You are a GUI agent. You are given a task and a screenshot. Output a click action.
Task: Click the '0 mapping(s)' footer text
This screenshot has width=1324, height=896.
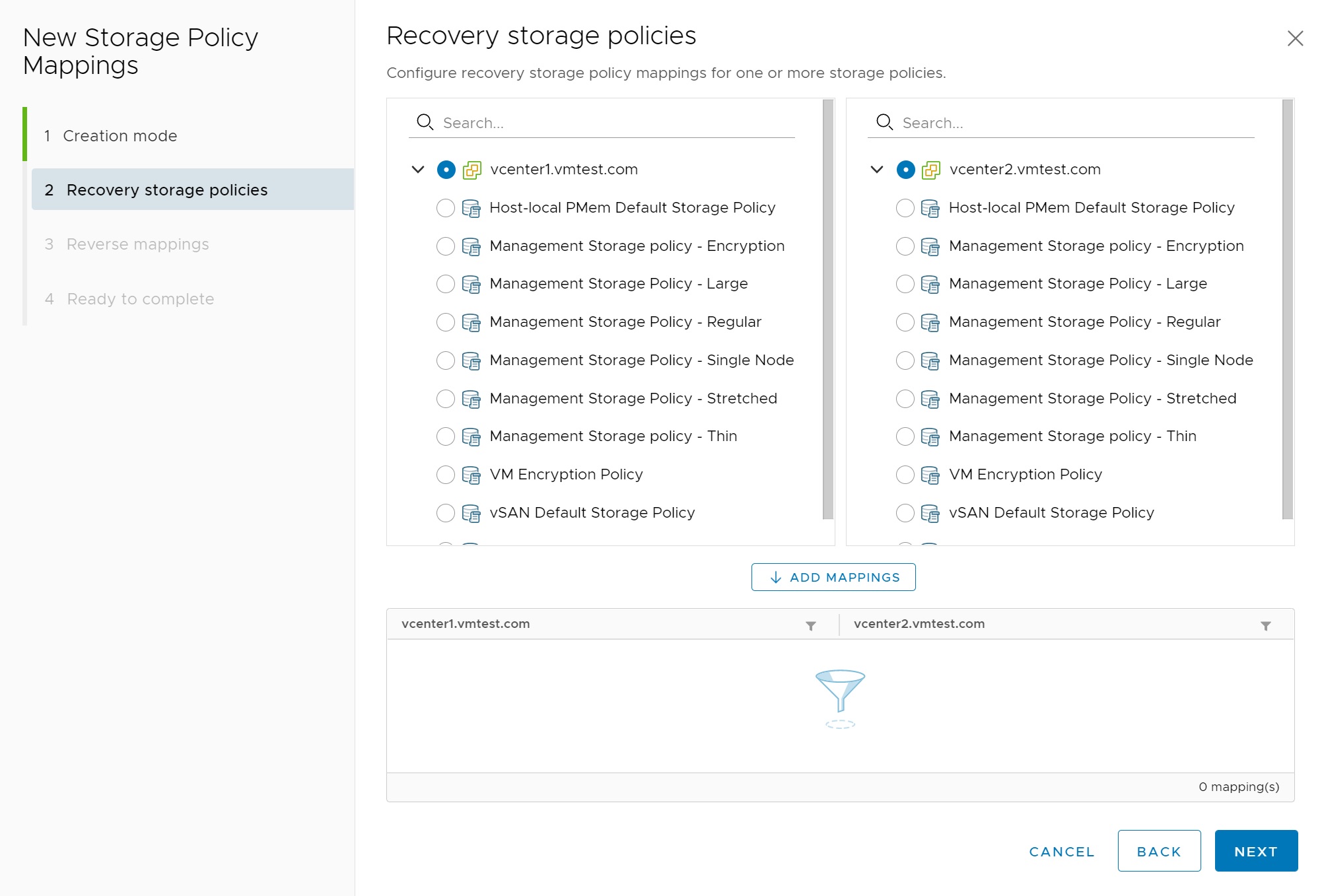[1239, 787]
